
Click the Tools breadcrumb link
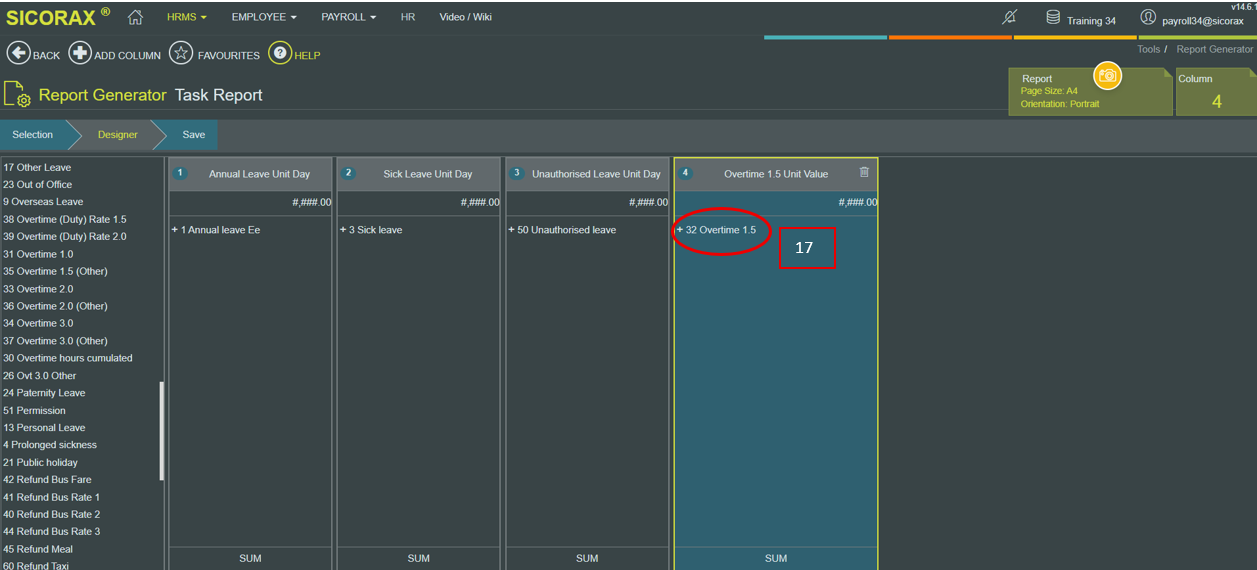point(1149,49)
